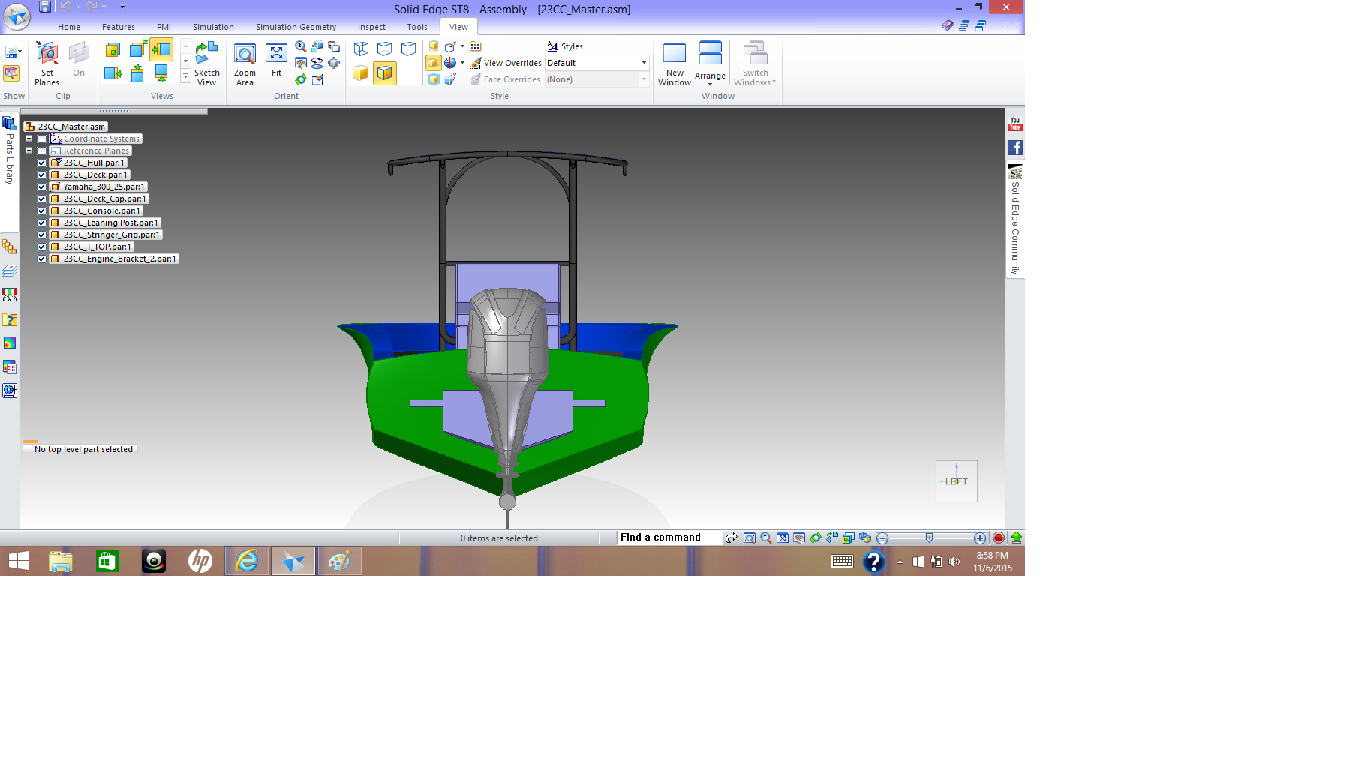Click the Save icon in quick access toolbar
The height and width of the screenshot is (768, 1366).
click(45, 7)
